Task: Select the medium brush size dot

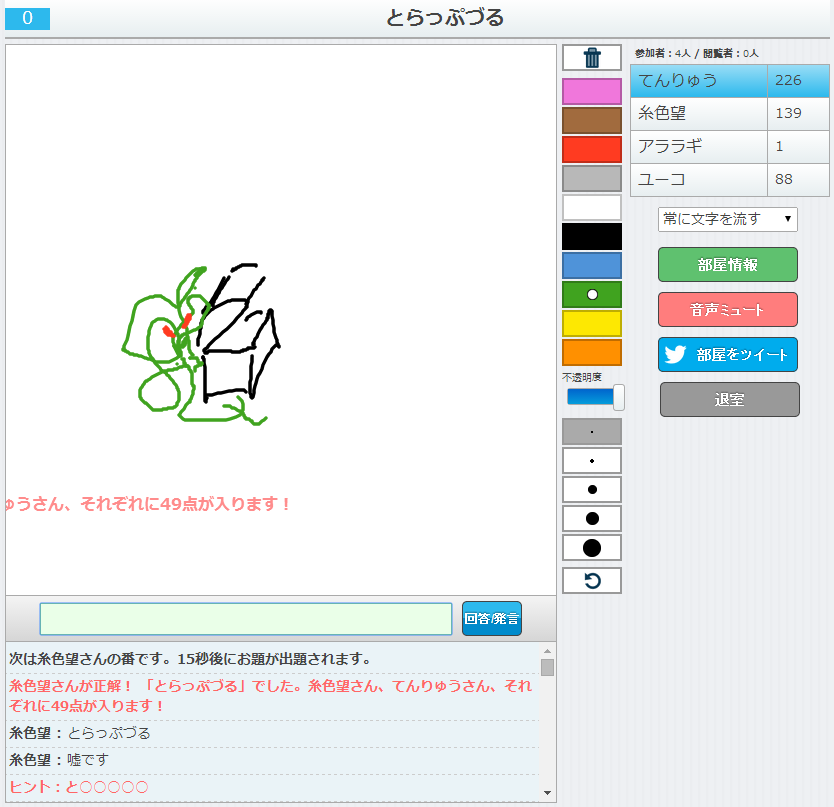Action: pos(591,489)
